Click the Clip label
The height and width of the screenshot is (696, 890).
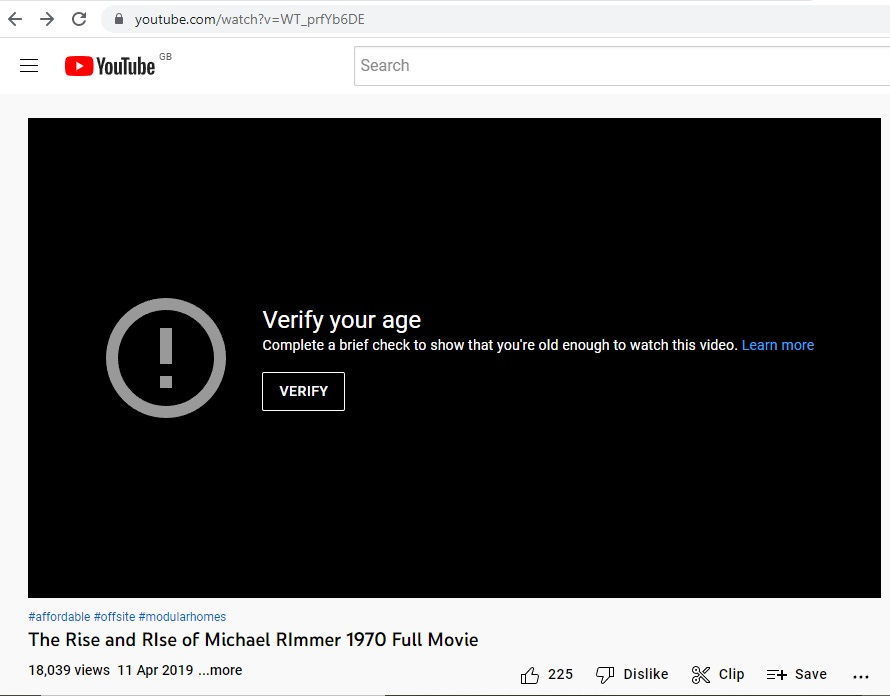[731, 674]
